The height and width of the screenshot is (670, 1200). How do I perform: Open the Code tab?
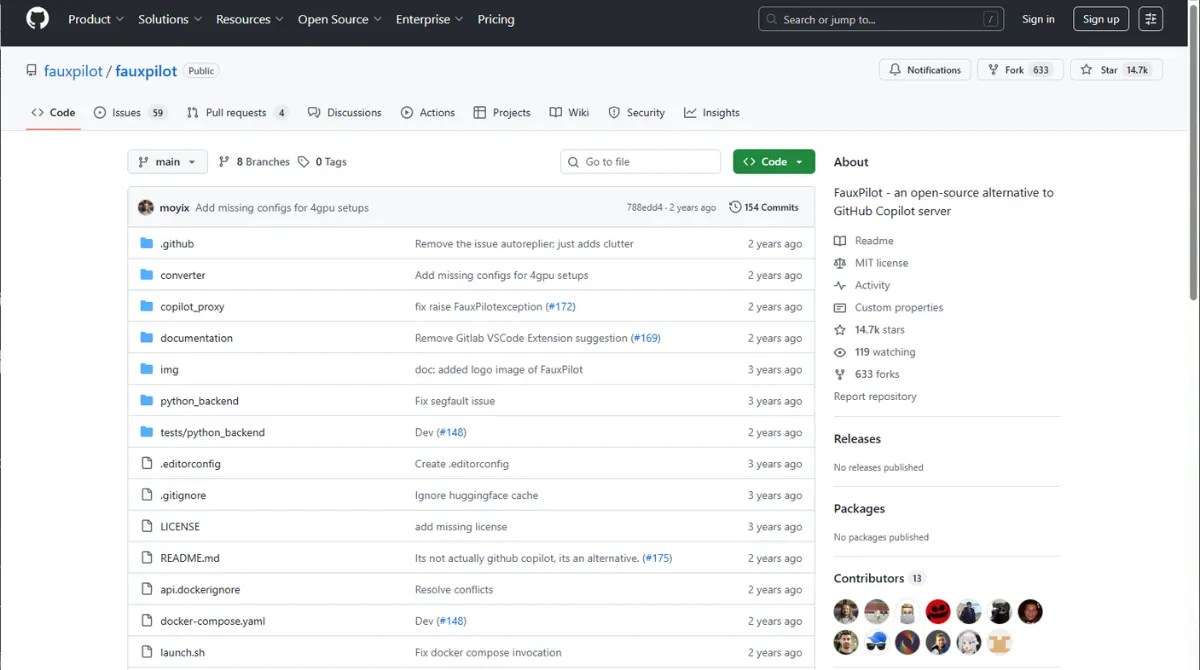coord(53,113)
